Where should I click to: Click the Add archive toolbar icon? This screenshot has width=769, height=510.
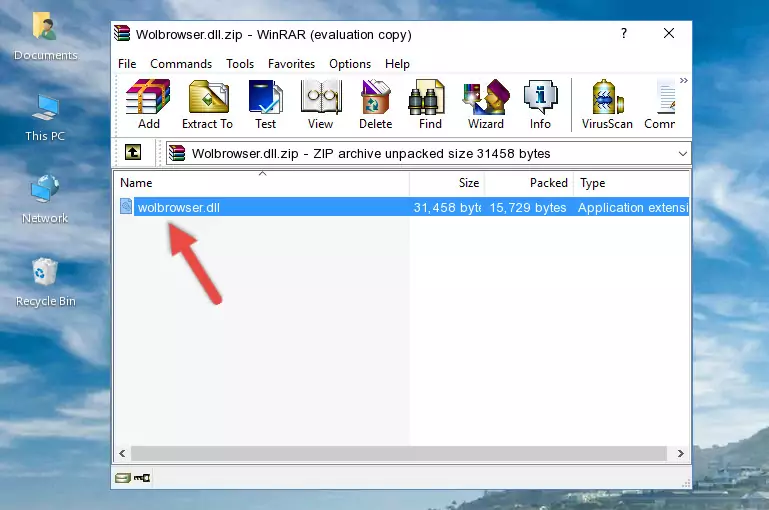(148, 104)
